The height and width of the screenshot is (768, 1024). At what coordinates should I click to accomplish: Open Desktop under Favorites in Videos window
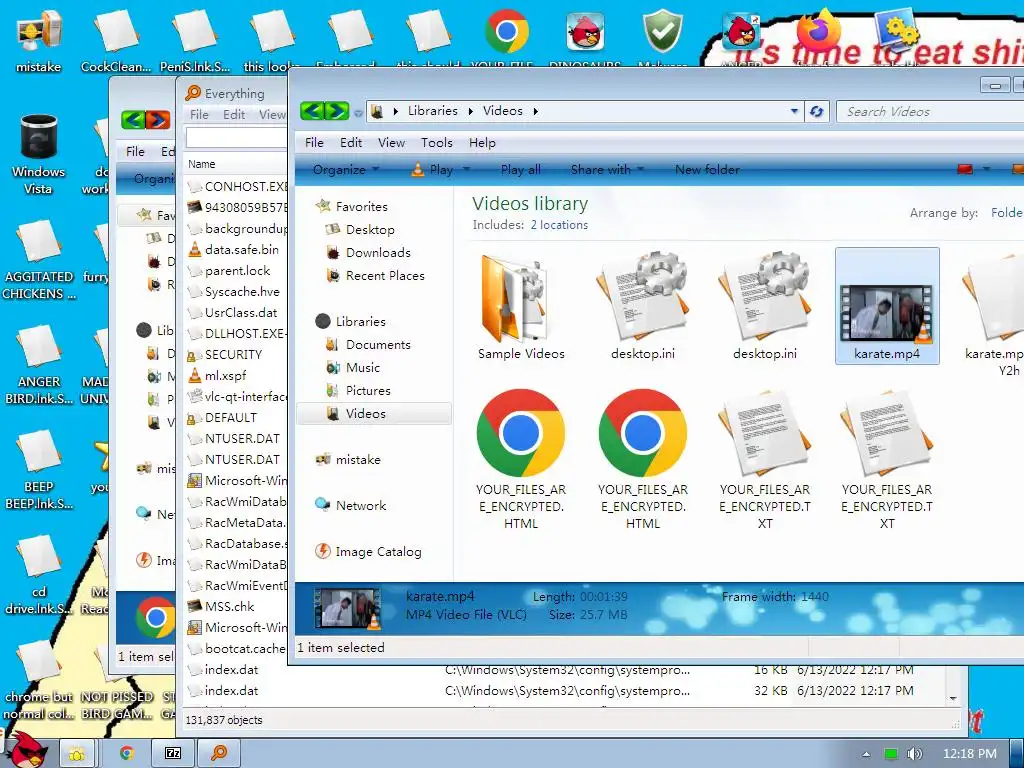(370, 230)
